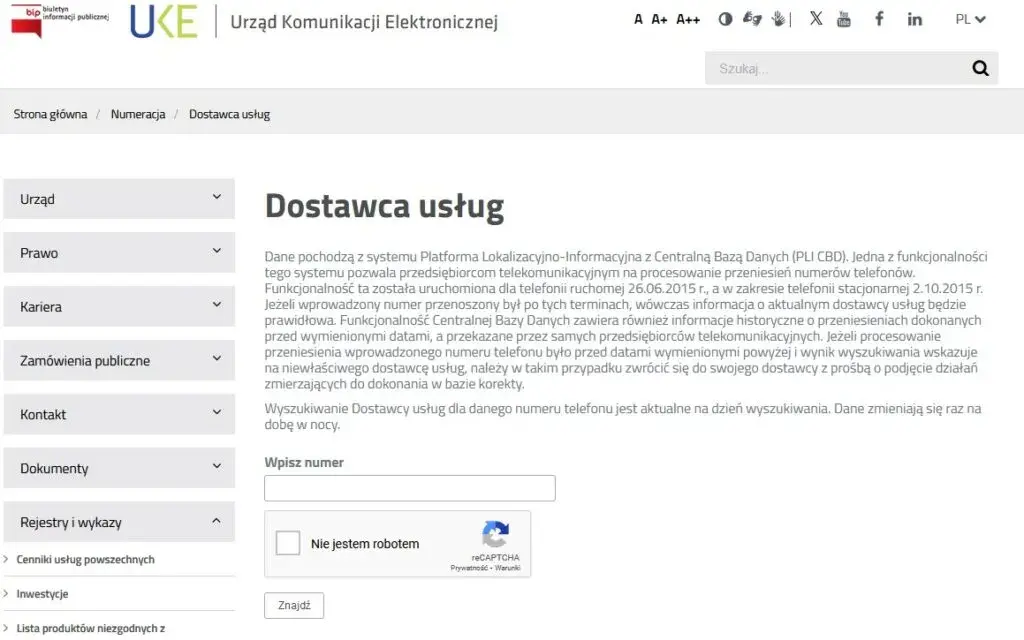
Task: Click the reCAPTCHA logo
Action: 495,534
